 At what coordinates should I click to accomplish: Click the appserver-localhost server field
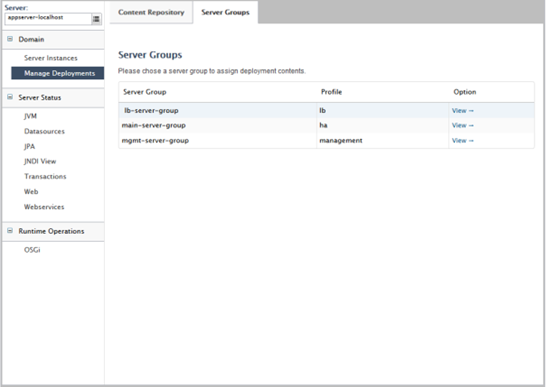(48, 19)
